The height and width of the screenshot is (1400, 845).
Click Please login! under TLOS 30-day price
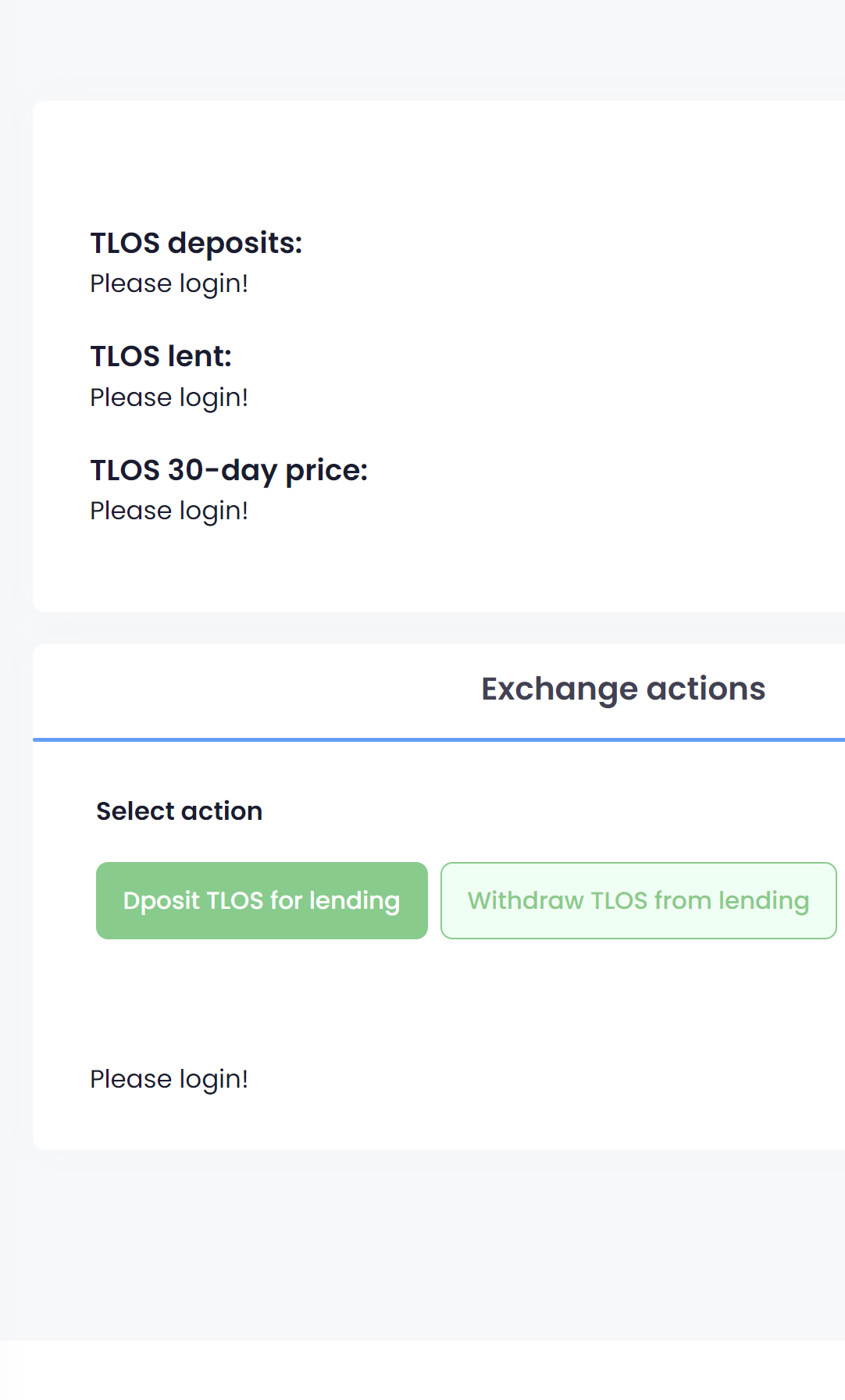[x=169, y=511]
